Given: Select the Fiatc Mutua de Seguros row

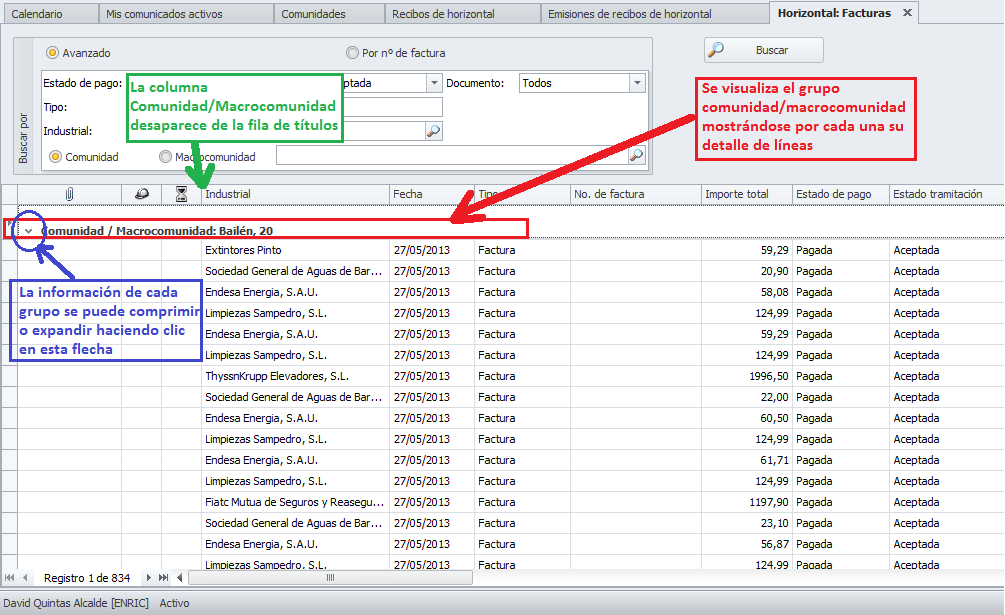Looking at the screenshot, I should [511, 502].
